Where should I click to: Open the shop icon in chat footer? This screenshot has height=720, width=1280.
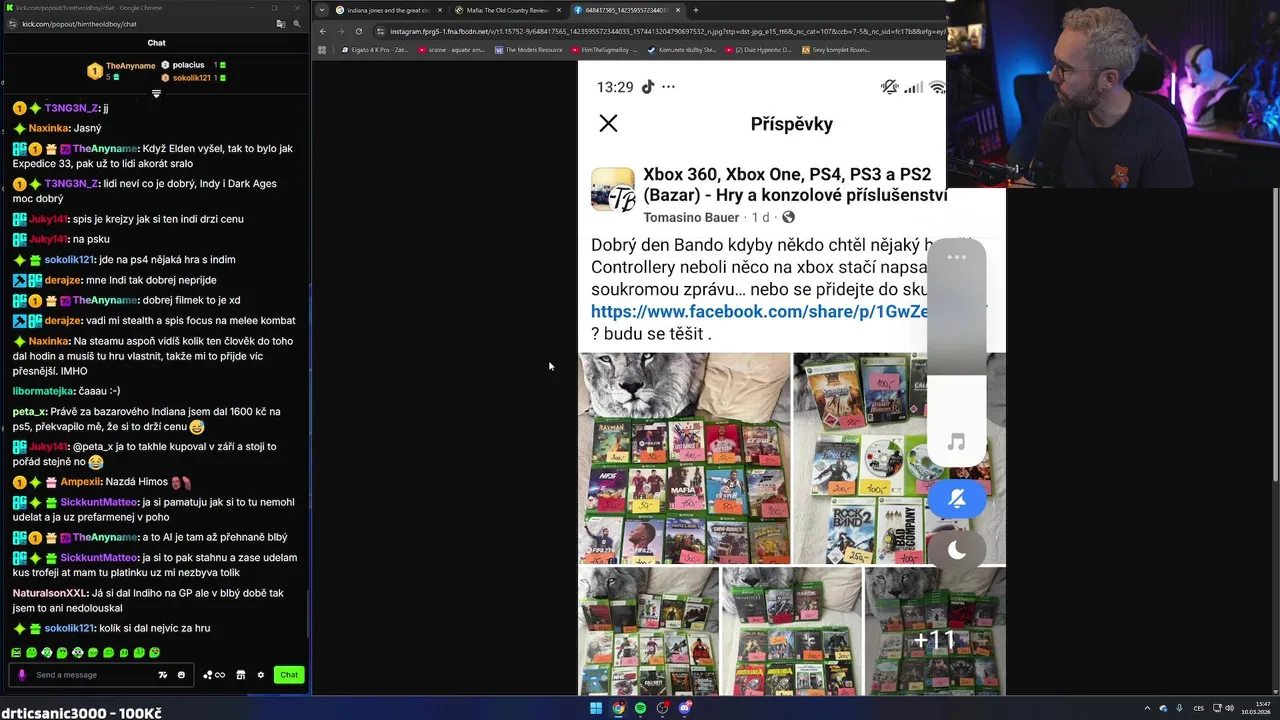[x=240, y=675]
